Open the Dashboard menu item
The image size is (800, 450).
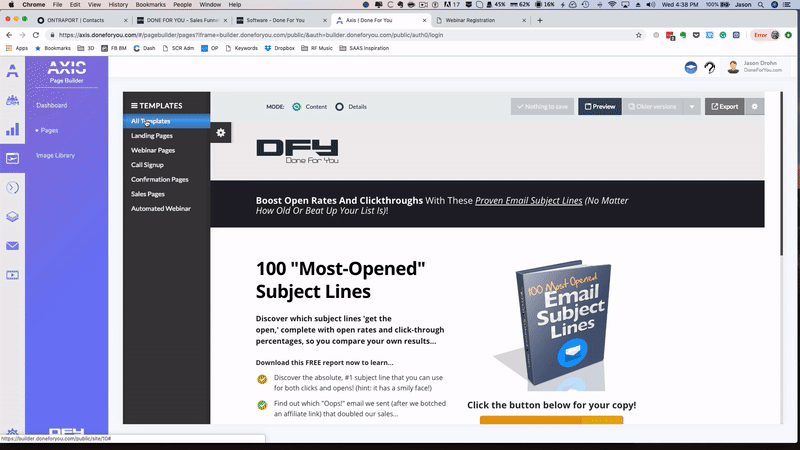click(x=52, y=105)
